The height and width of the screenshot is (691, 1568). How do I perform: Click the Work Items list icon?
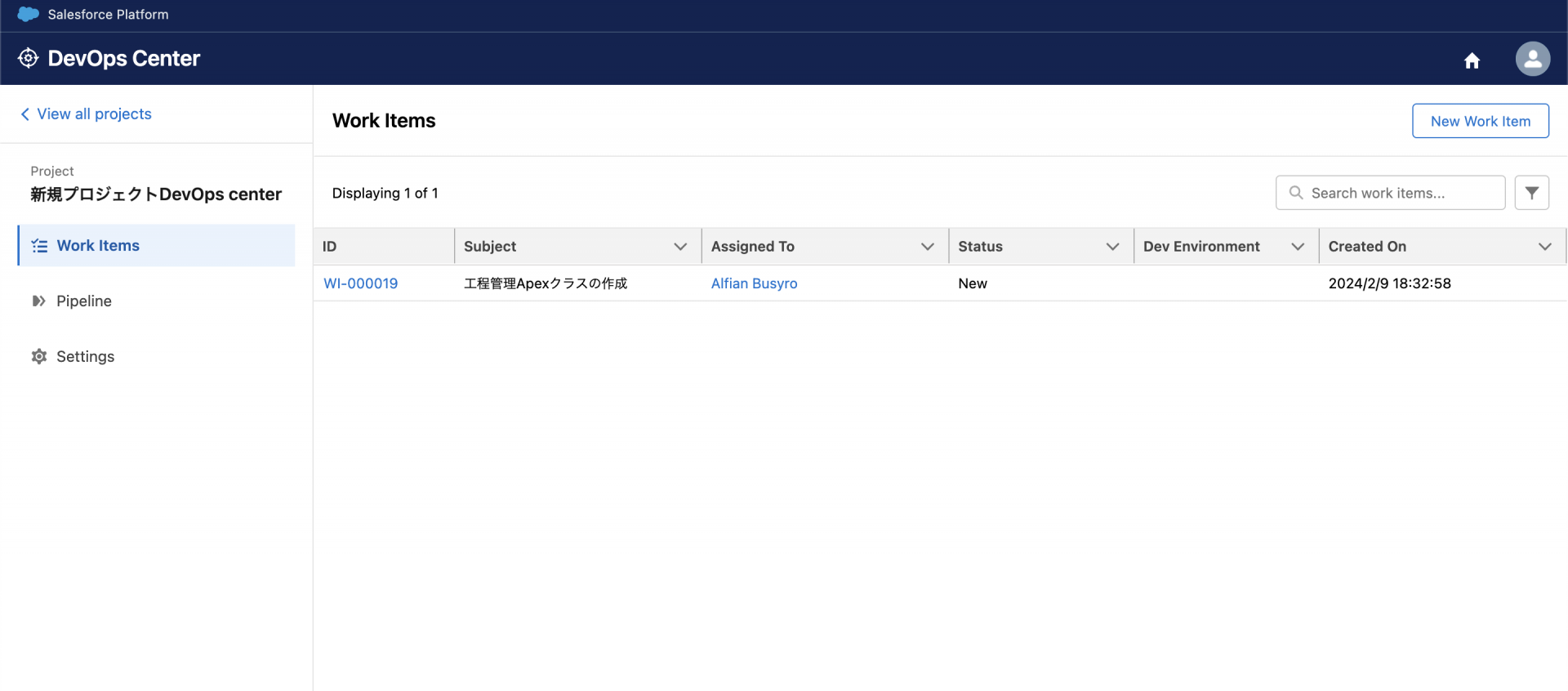(39, 246)
